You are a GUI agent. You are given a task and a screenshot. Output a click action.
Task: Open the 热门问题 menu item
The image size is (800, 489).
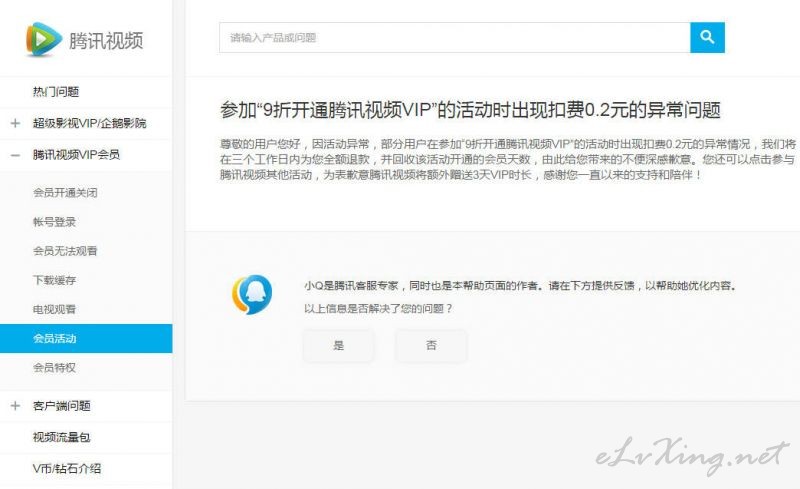(x=56, y=92)
